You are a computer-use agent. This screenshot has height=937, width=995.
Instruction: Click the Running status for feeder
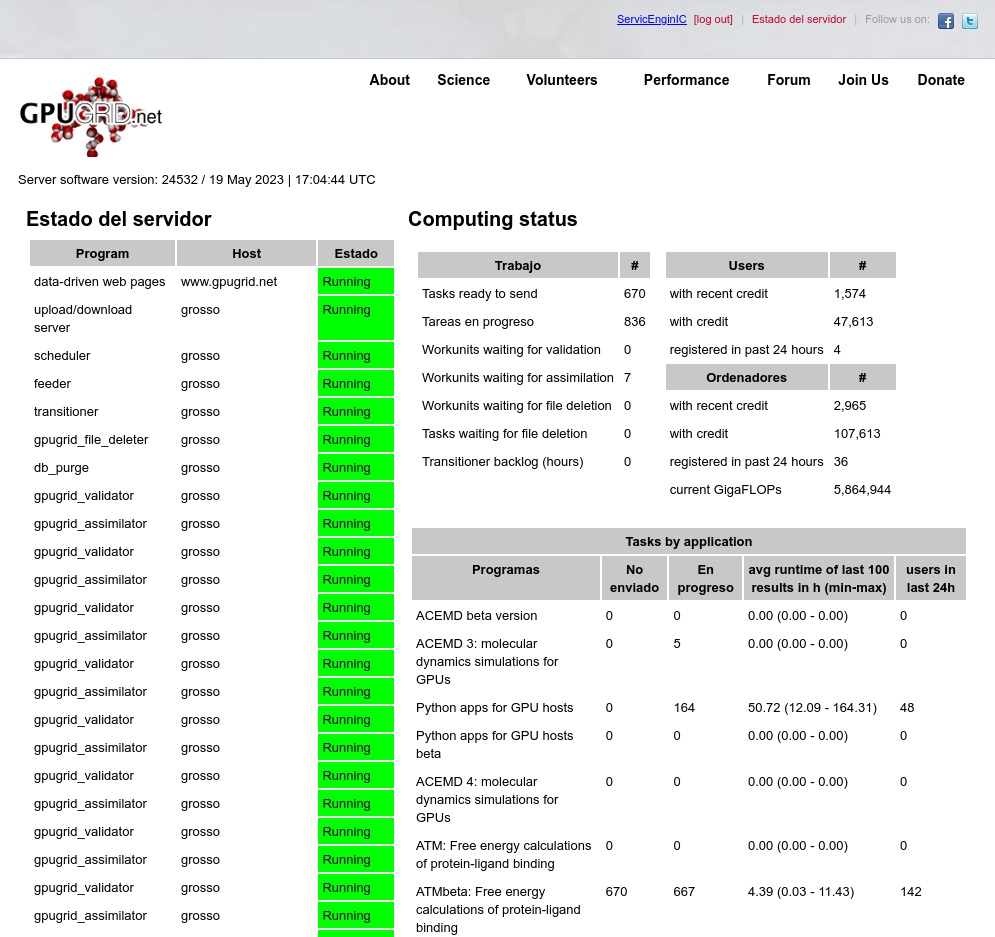(x=355, y=384)
